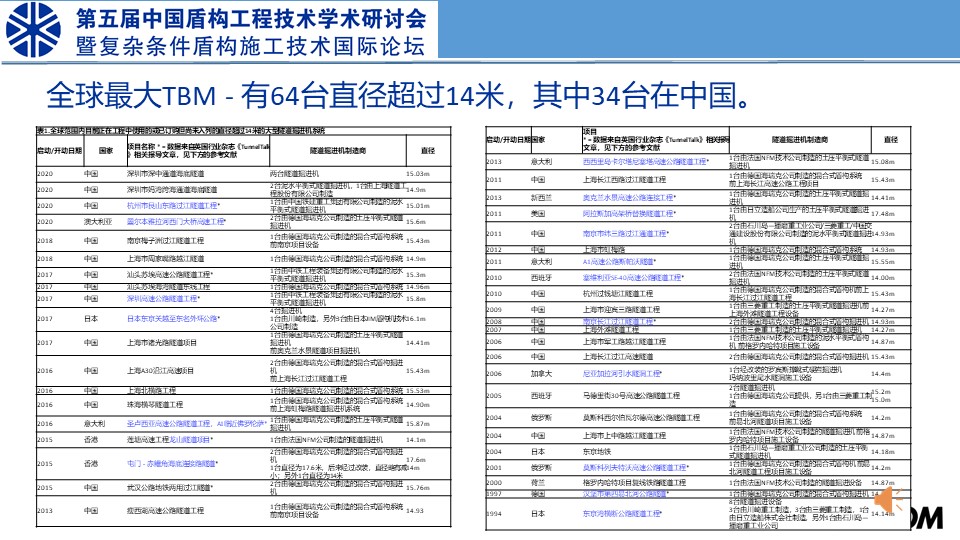The height and width of the screenshot is (540, 960).
Task: Click the 荷兰 country cell
Action: [x=538, y=482]
